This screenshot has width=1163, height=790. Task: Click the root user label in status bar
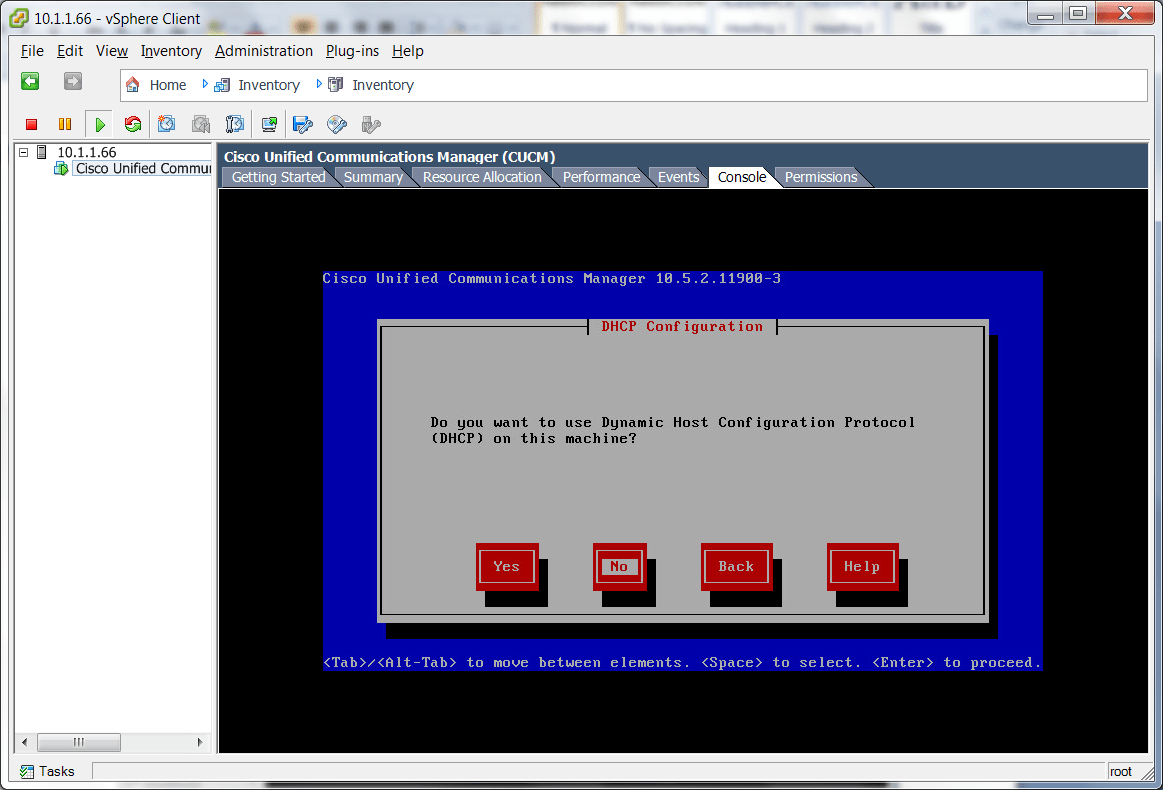coord(1120,771)
